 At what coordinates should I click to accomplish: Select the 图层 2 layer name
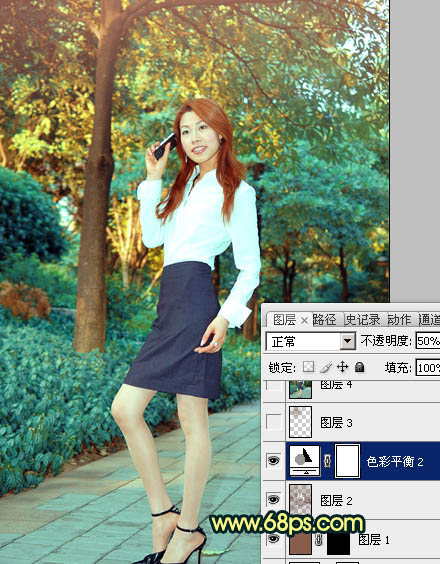336,500
